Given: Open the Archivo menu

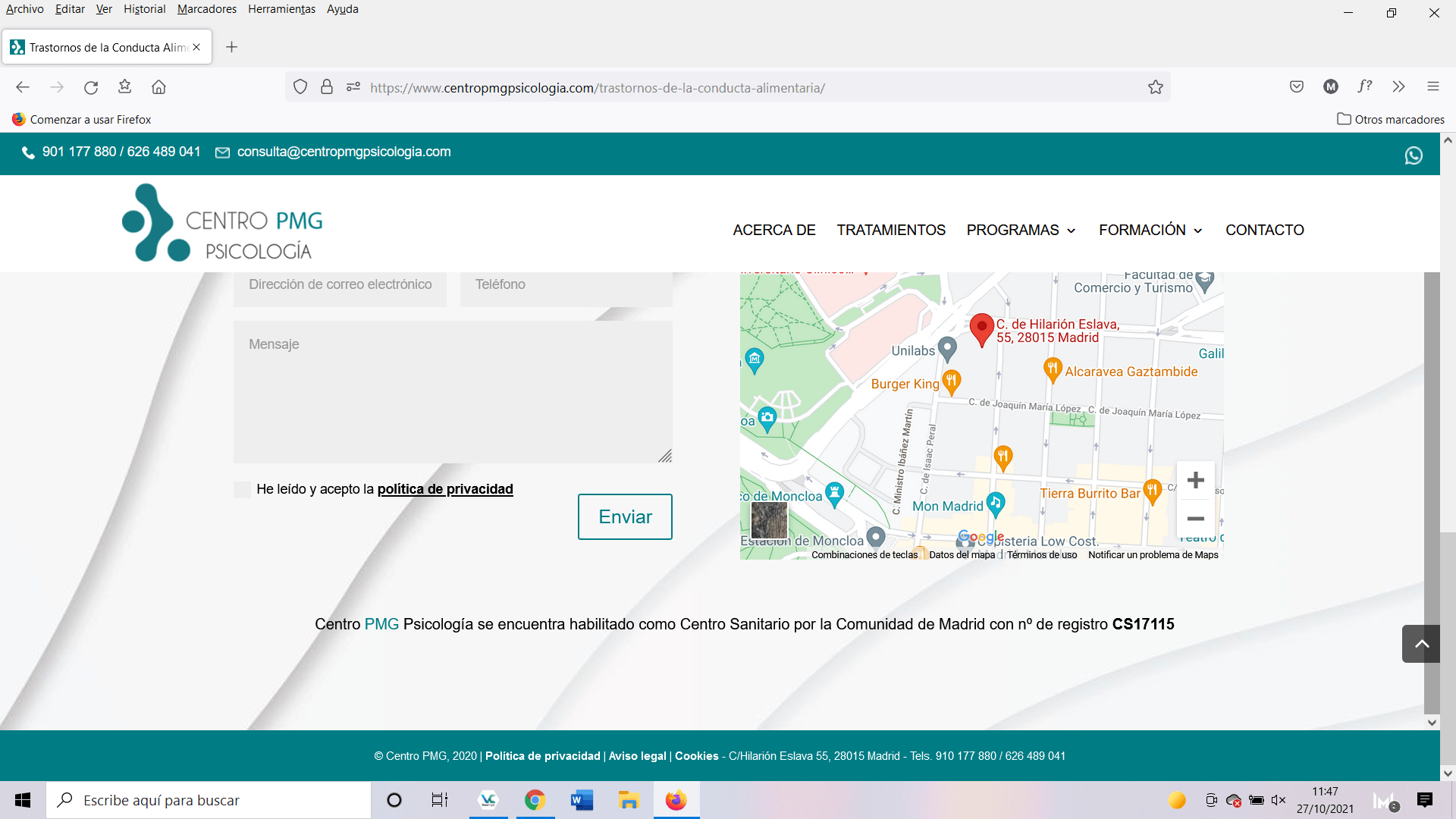Looking at the screenshot, I should [x=24, y=9].
